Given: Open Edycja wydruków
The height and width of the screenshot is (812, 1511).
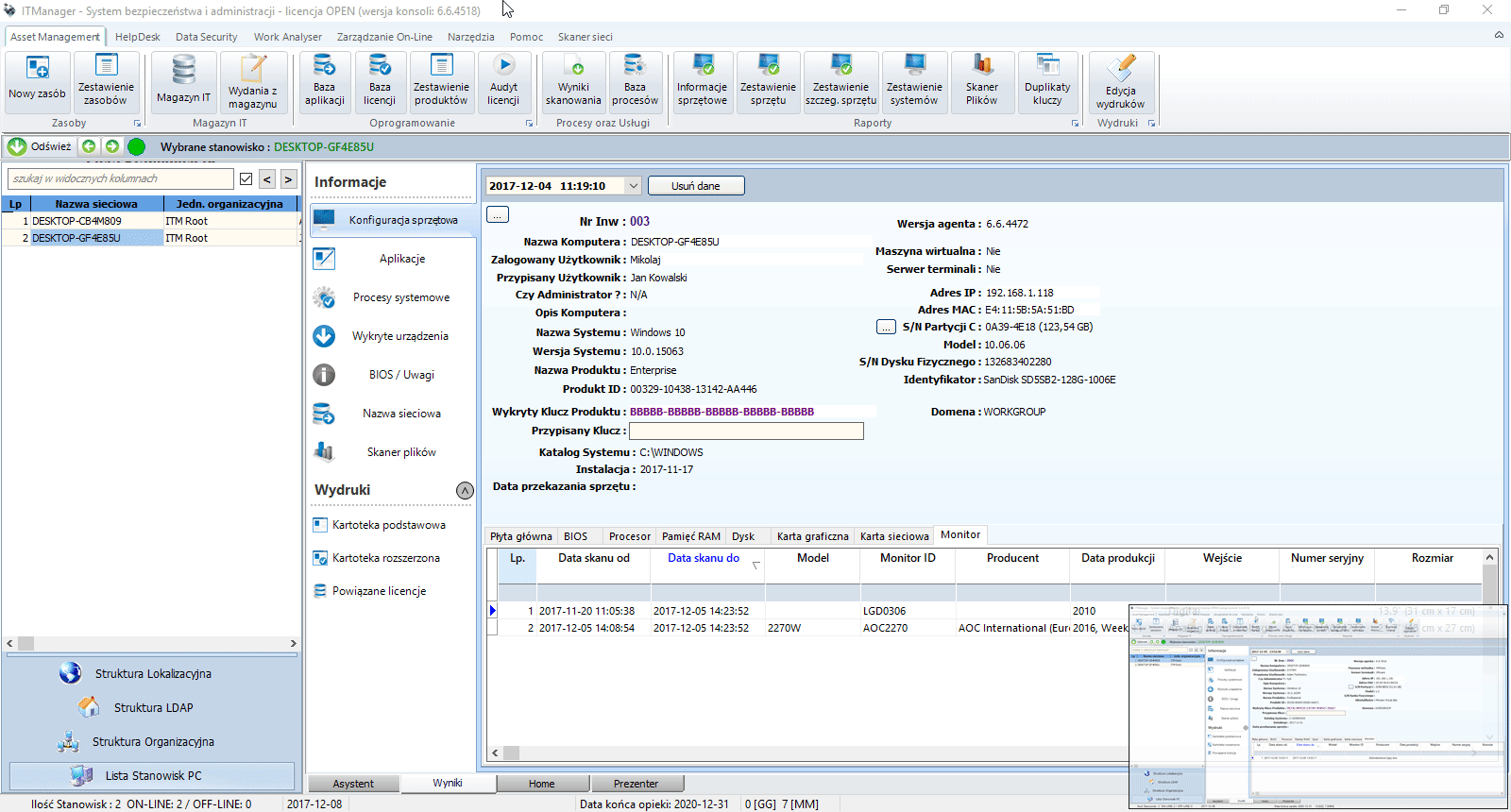Looking at the screenshot, I should [1121, 82].
